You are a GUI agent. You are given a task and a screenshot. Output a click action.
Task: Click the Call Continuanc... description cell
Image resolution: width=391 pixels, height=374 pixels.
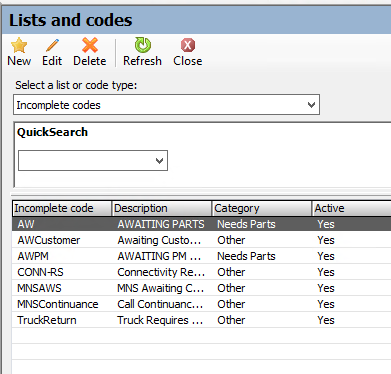coord(160,304)
